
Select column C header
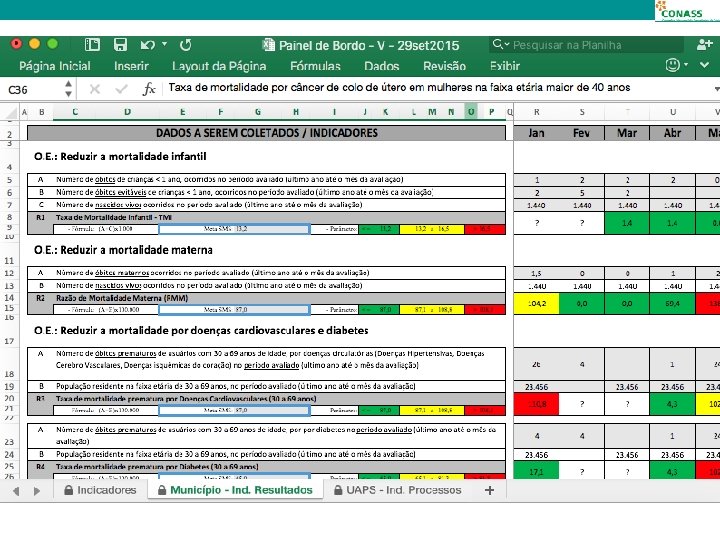click(75, 112)
